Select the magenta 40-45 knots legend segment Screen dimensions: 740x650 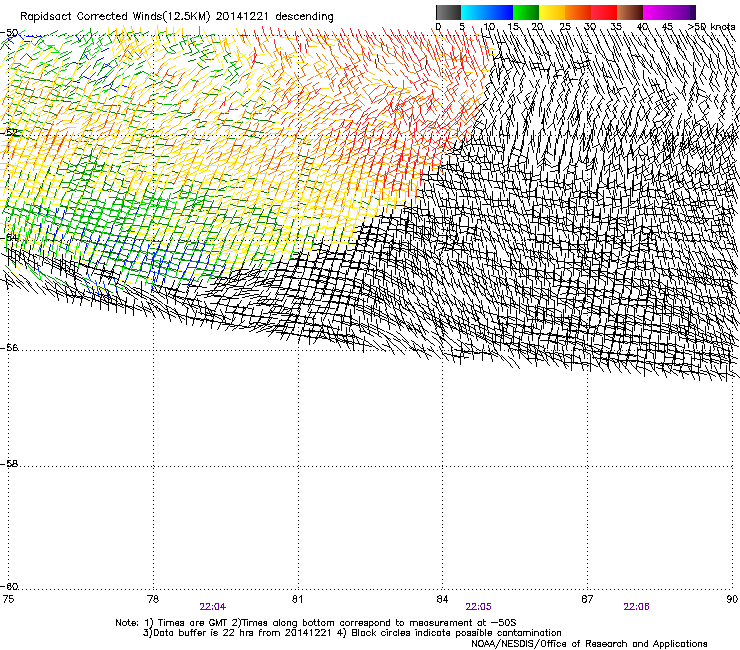656,12
